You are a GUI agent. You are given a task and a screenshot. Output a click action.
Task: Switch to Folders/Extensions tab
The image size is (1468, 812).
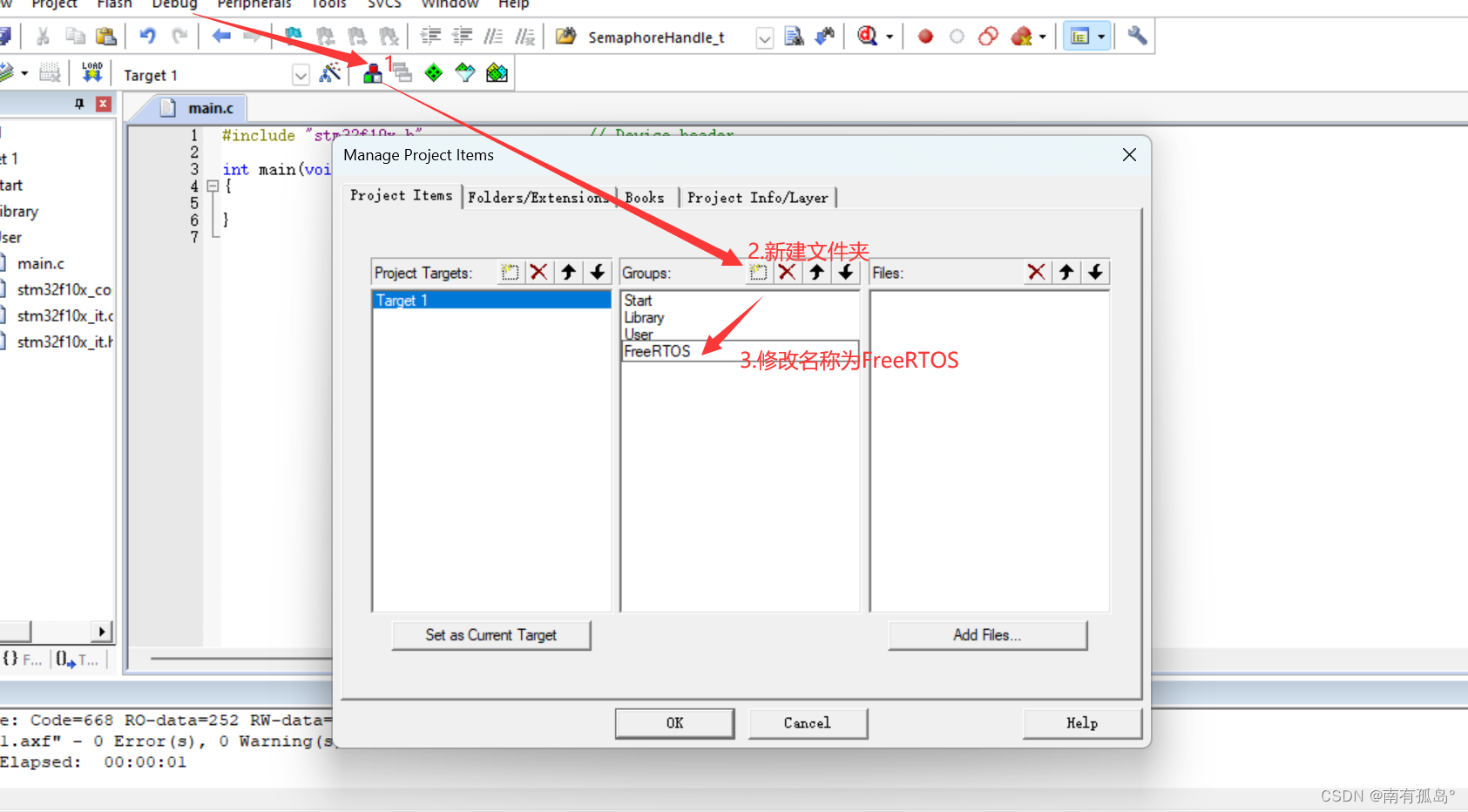point(538,198)
